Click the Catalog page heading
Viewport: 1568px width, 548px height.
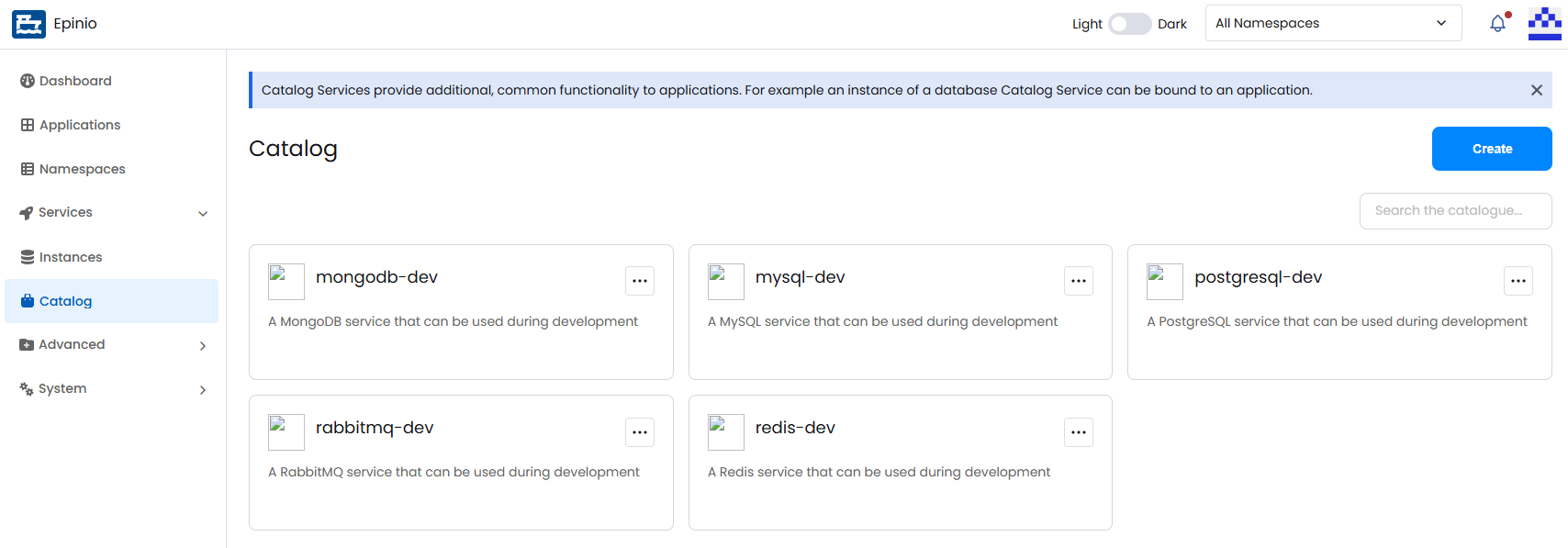point(293,149)
